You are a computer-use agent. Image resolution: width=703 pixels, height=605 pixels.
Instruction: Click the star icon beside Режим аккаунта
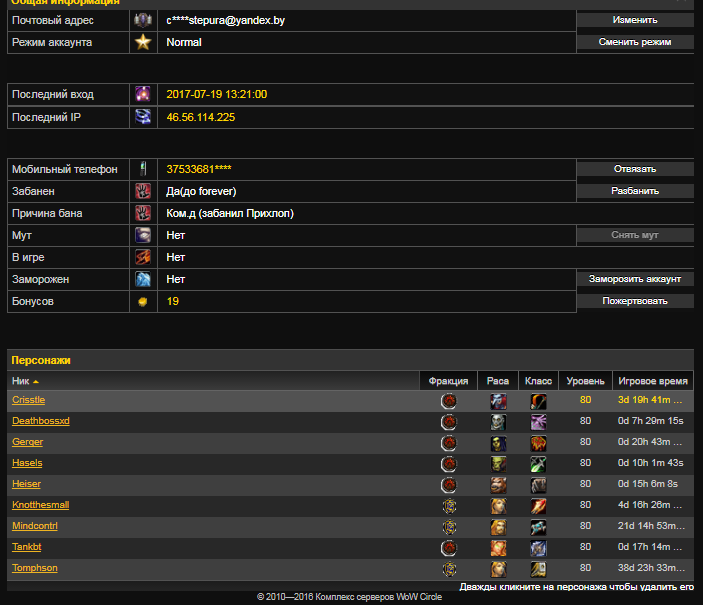(143, 42)
